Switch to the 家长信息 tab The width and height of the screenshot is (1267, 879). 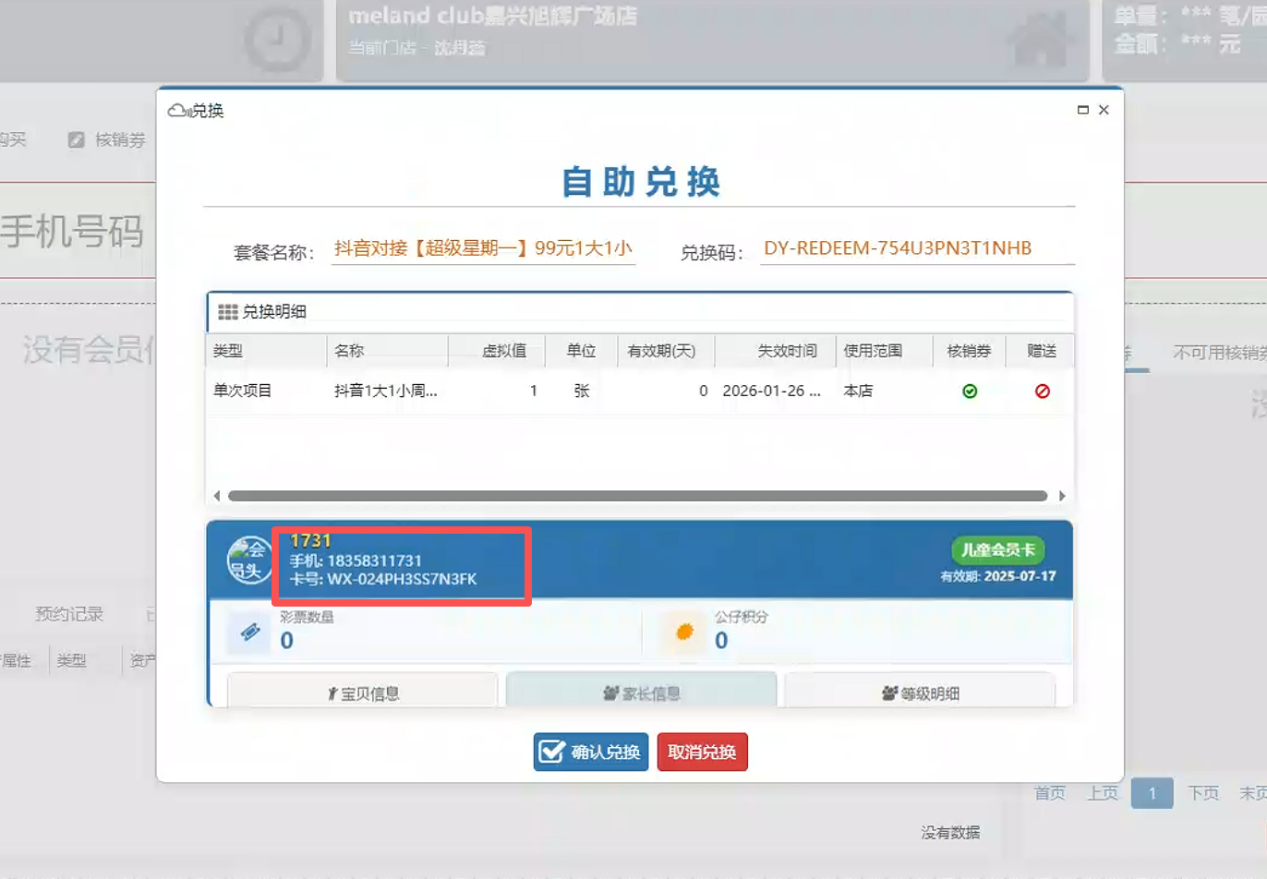click(641, 692)
